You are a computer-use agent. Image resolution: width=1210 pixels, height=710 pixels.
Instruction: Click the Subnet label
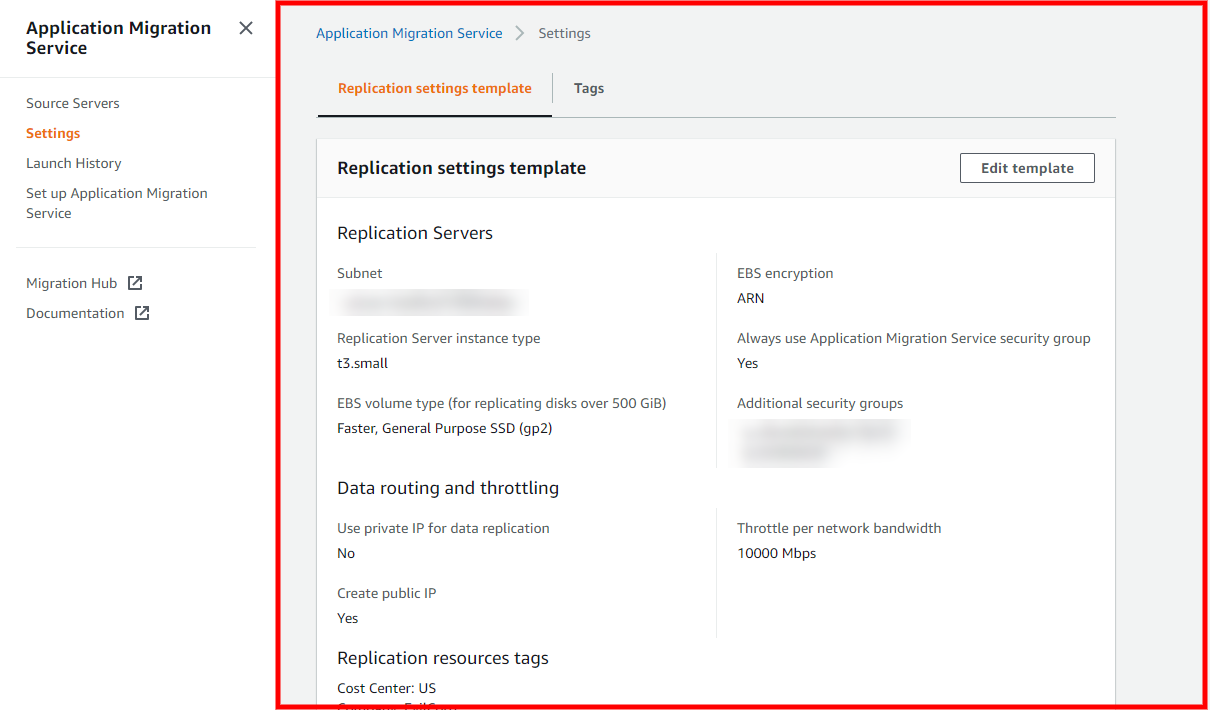pos(360,273)
